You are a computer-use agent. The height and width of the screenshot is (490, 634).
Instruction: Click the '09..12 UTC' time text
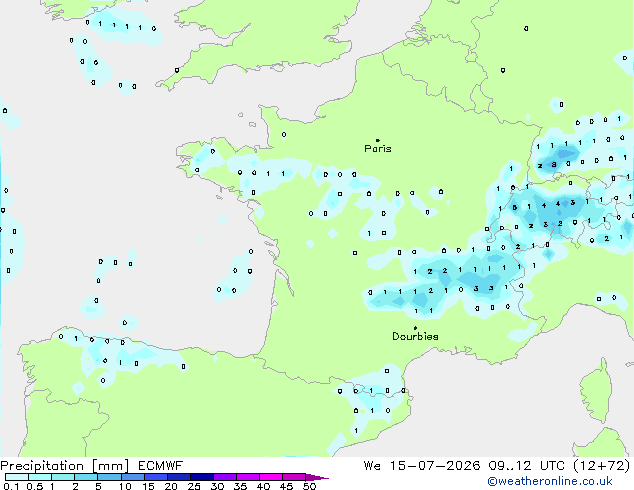pyautogui.click(x=526, y=466)
